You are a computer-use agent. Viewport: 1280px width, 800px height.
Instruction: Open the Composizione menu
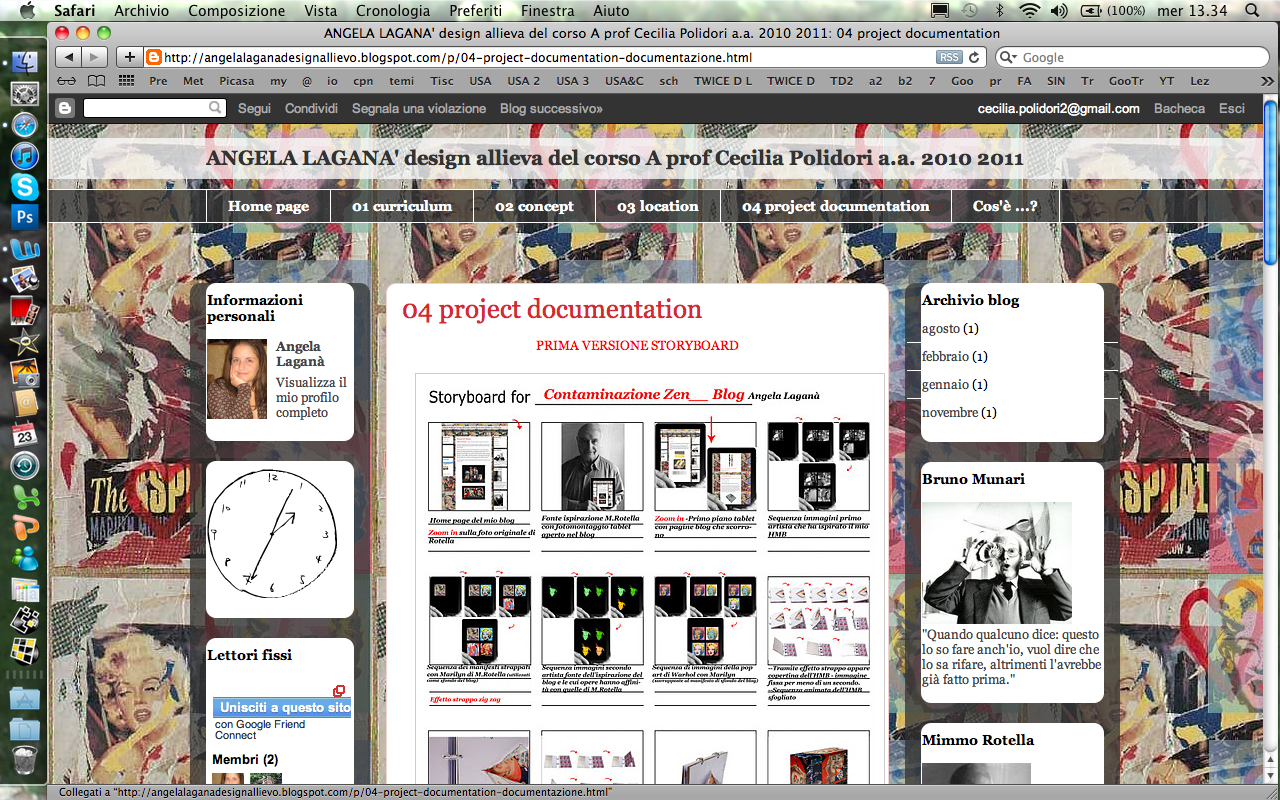(x=236, y=11)
